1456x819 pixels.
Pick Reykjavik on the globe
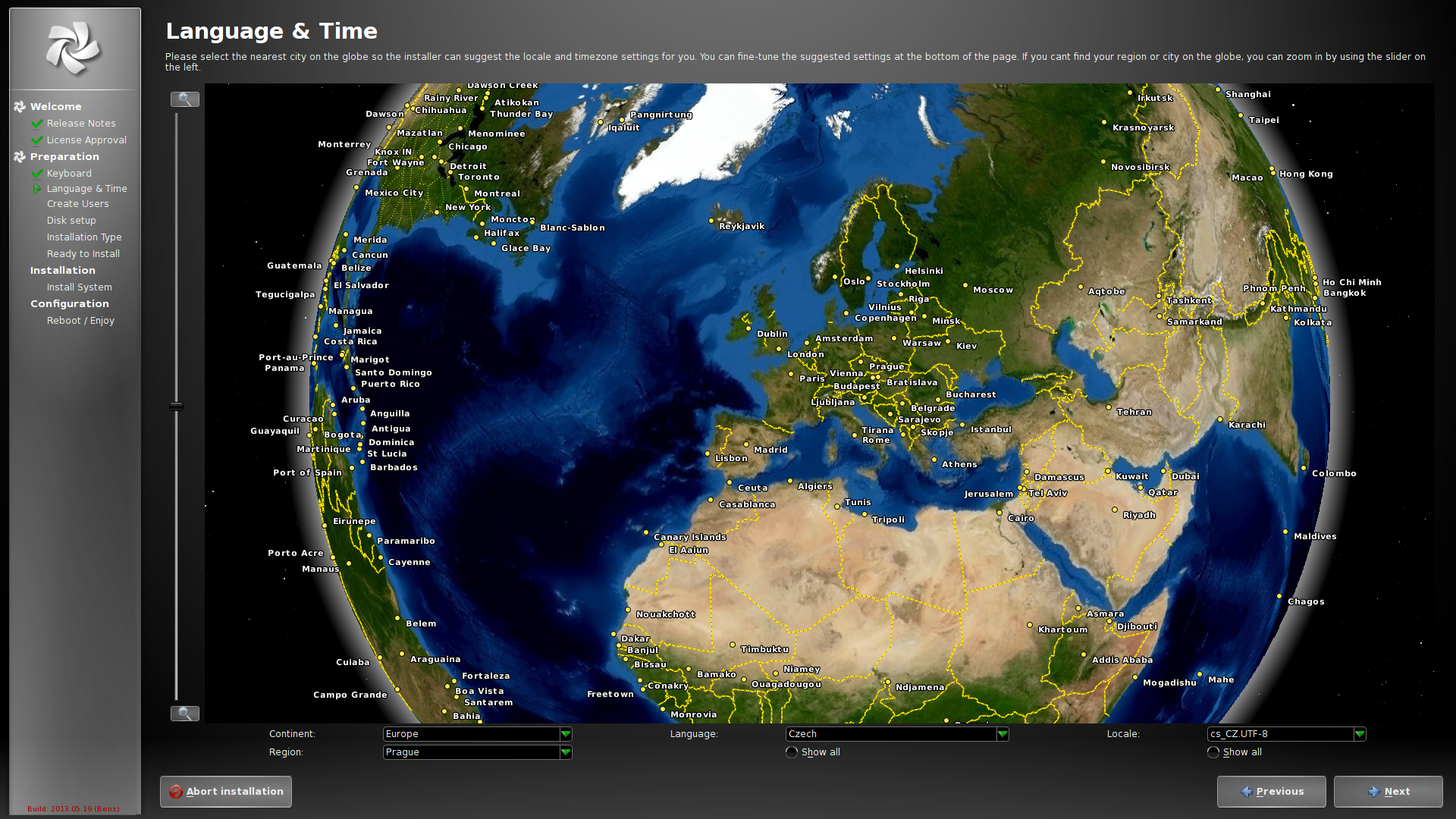coord(711,221)
